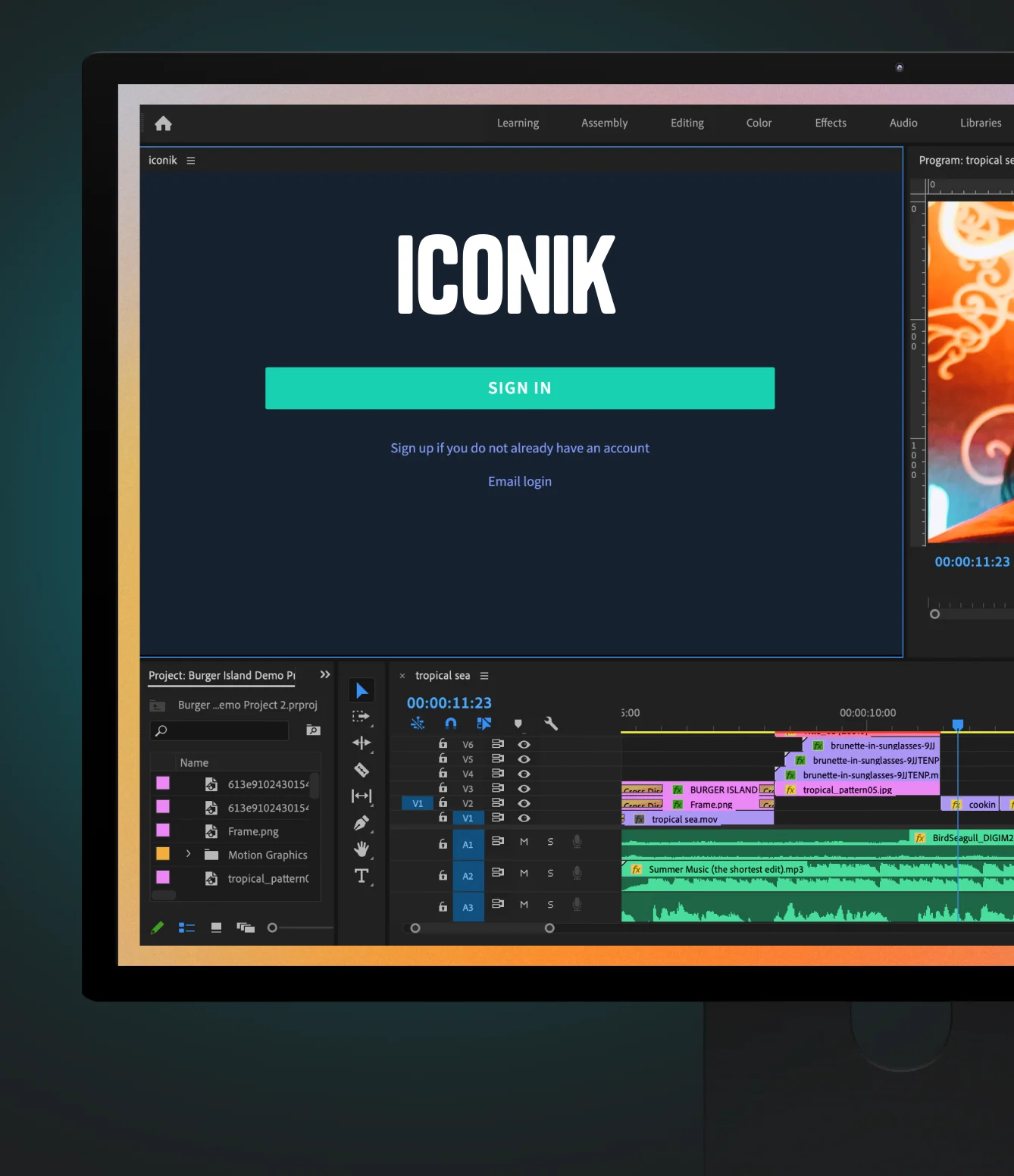Click the timeline timecode 00:00:11:23
Screen dimensions: 1014x1176
(449, 703)
